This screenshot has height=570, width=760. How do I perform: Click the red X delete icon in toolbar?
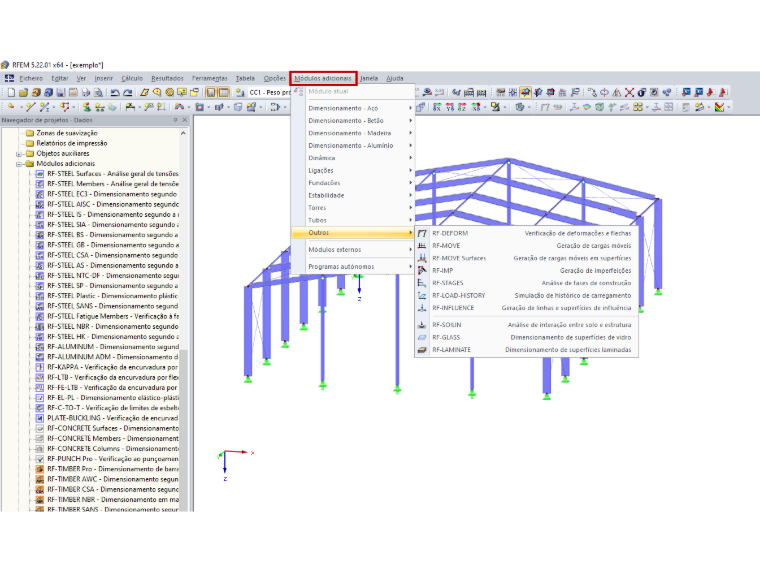pyautogui.click(x=629, y=92)
